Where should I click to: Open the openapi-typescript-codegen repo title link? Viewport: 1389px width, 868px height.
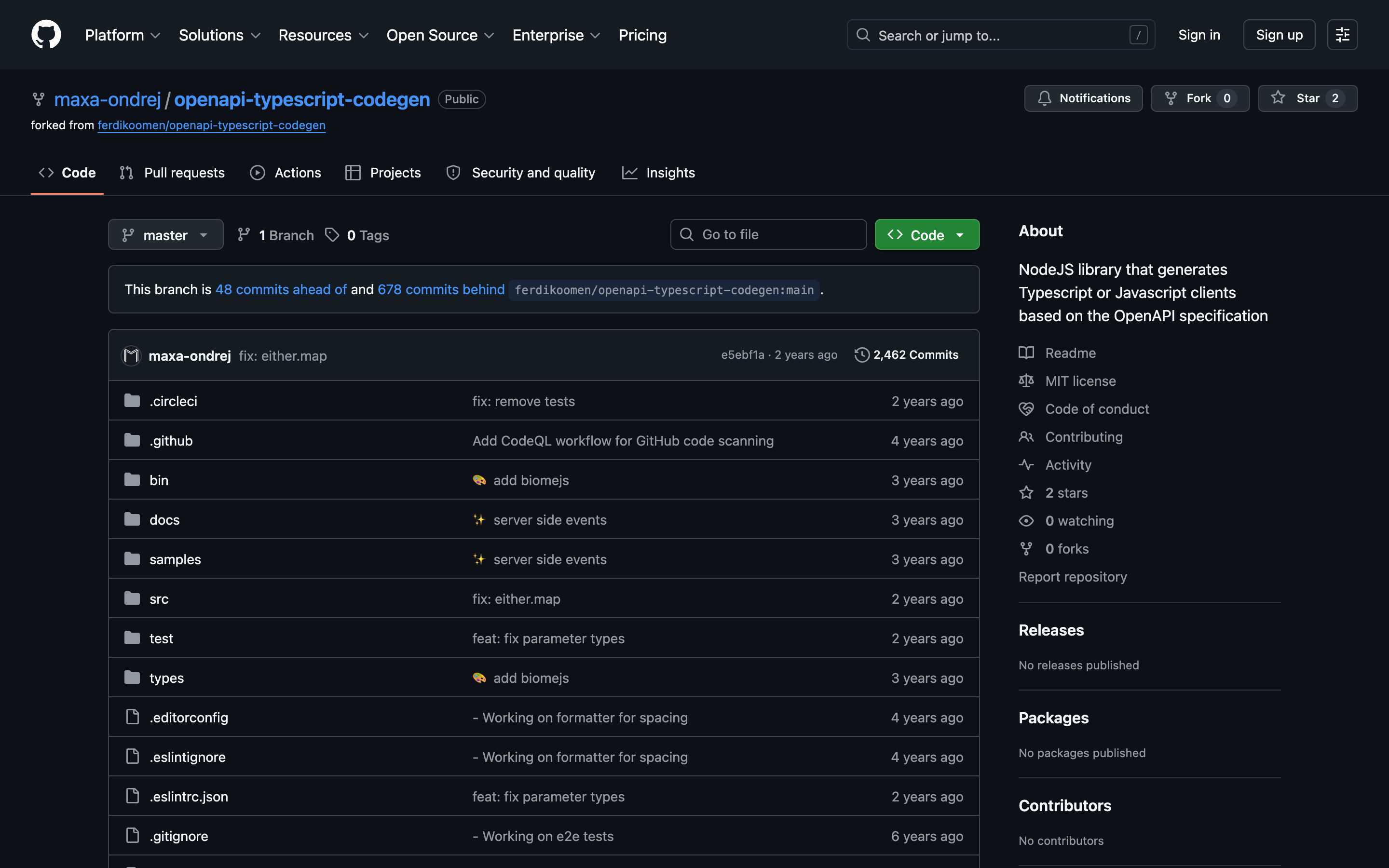pos(302,99)
